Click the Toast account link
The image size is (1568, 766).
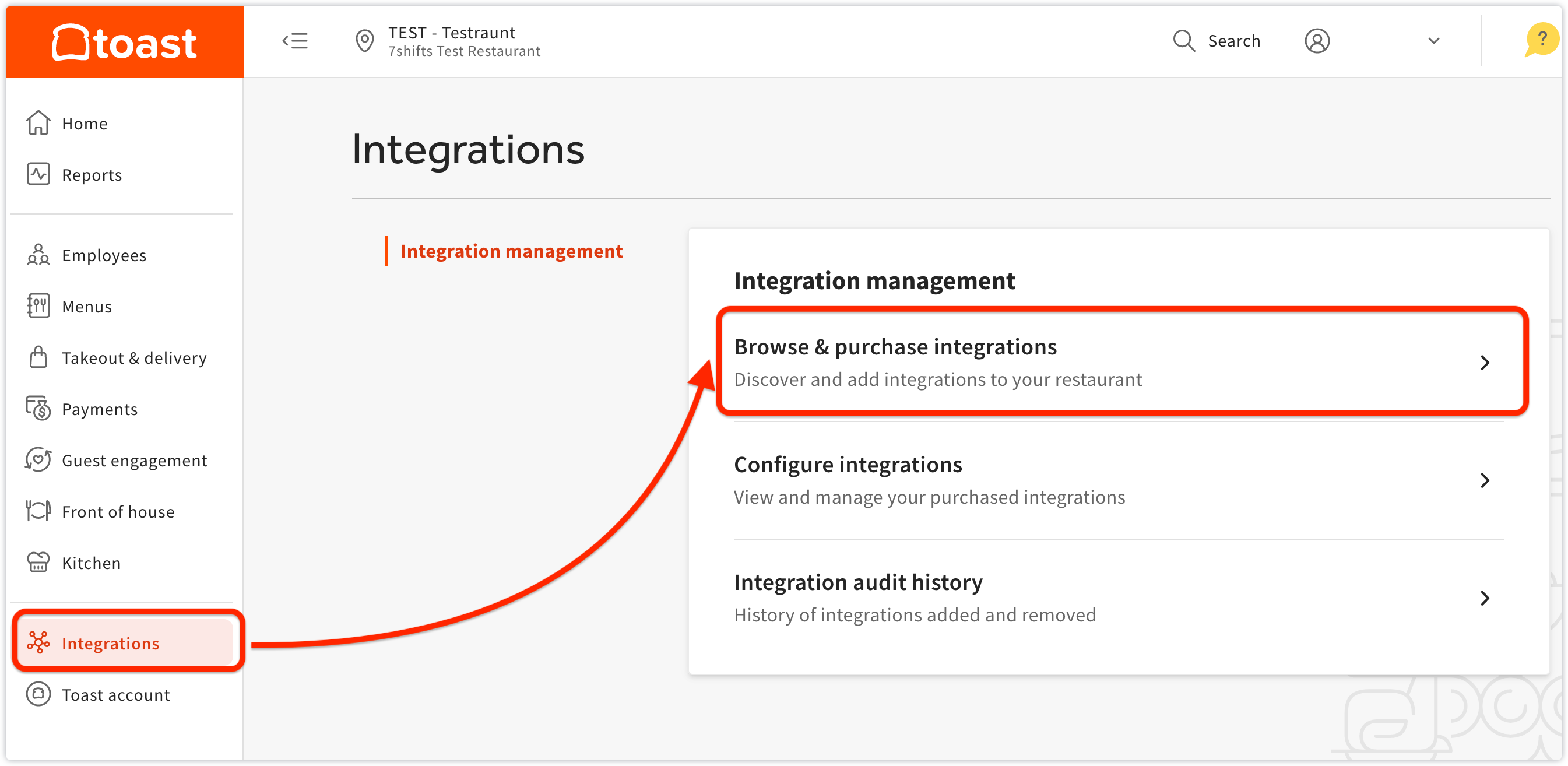coord(115,694)
